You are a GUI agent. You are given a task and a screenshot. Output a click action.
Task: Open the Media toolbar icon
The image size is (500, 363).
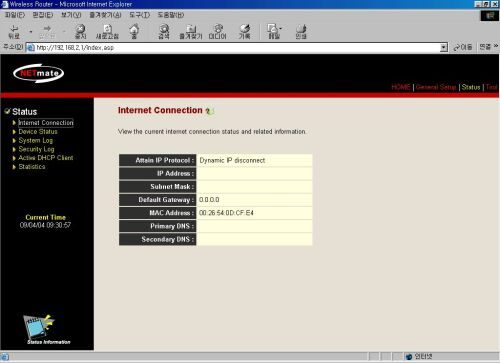[217, 32]
